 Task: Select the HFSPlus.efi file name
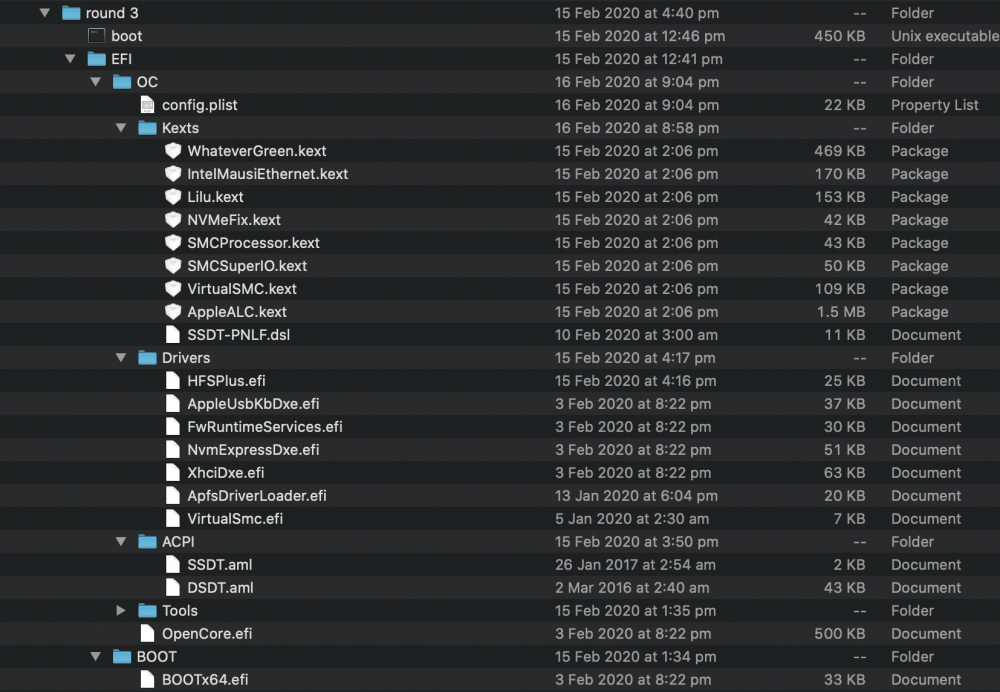tap(226, 381)
